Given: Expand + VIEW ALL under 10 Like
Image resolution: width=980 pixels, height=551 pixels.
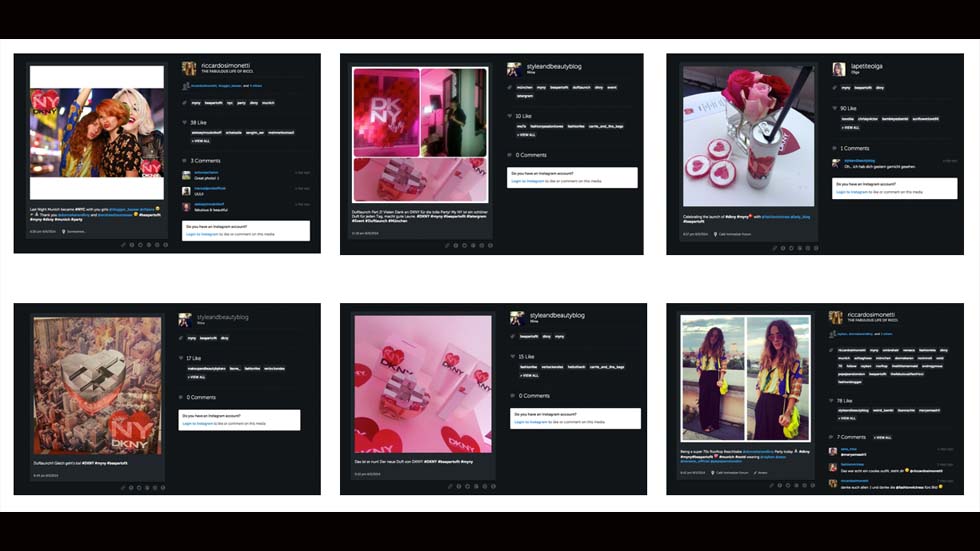Looking at the screenshot, I should pyautogui.click(x=526, y=135).
